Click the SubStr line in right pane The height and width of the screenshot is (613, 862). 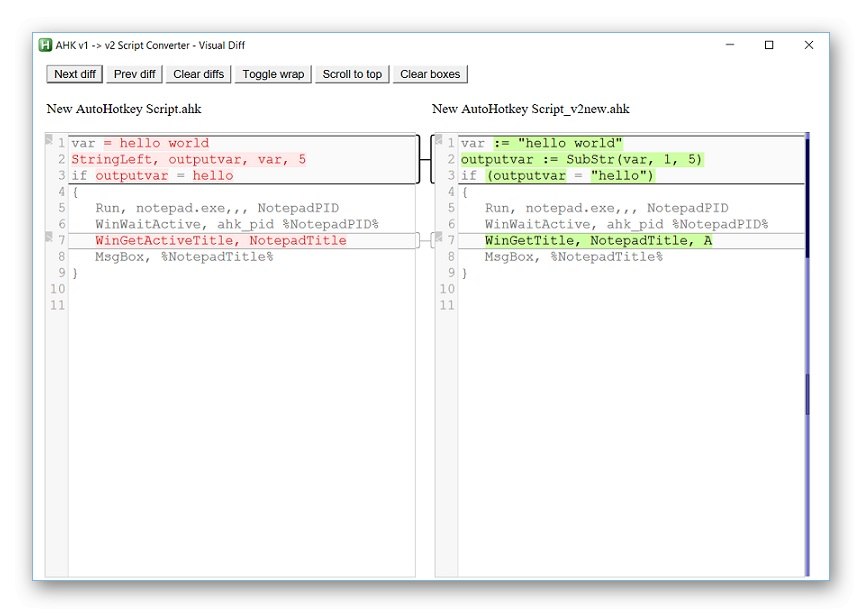click(582, 159)
